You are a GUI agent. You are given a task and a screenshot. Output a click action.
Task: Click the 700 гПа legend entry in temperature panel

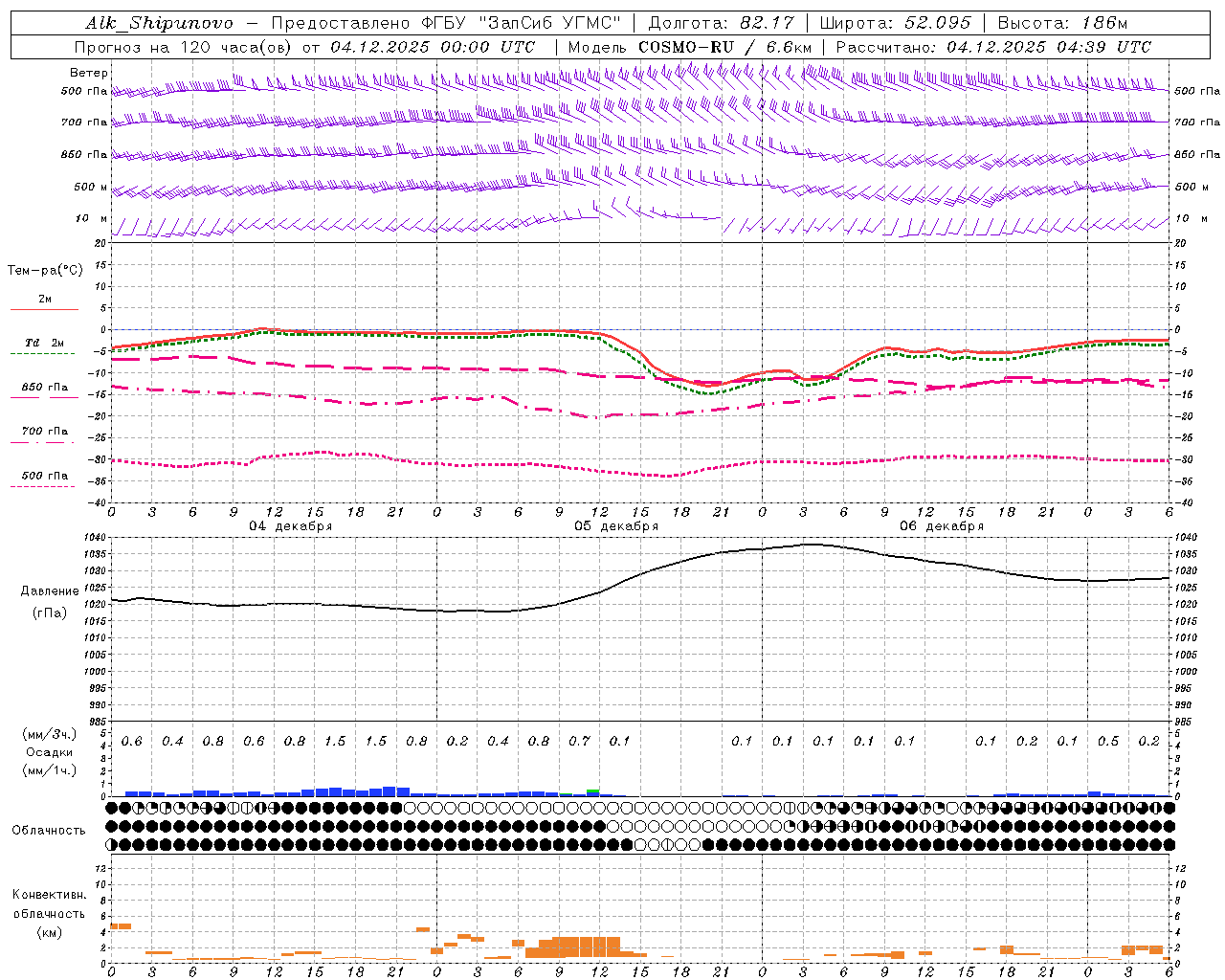(x=44, y=432)
